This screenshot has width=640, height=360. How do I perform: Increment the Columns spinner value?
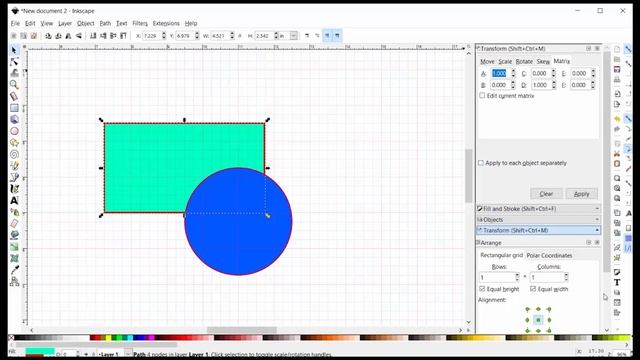click(566, 275)
